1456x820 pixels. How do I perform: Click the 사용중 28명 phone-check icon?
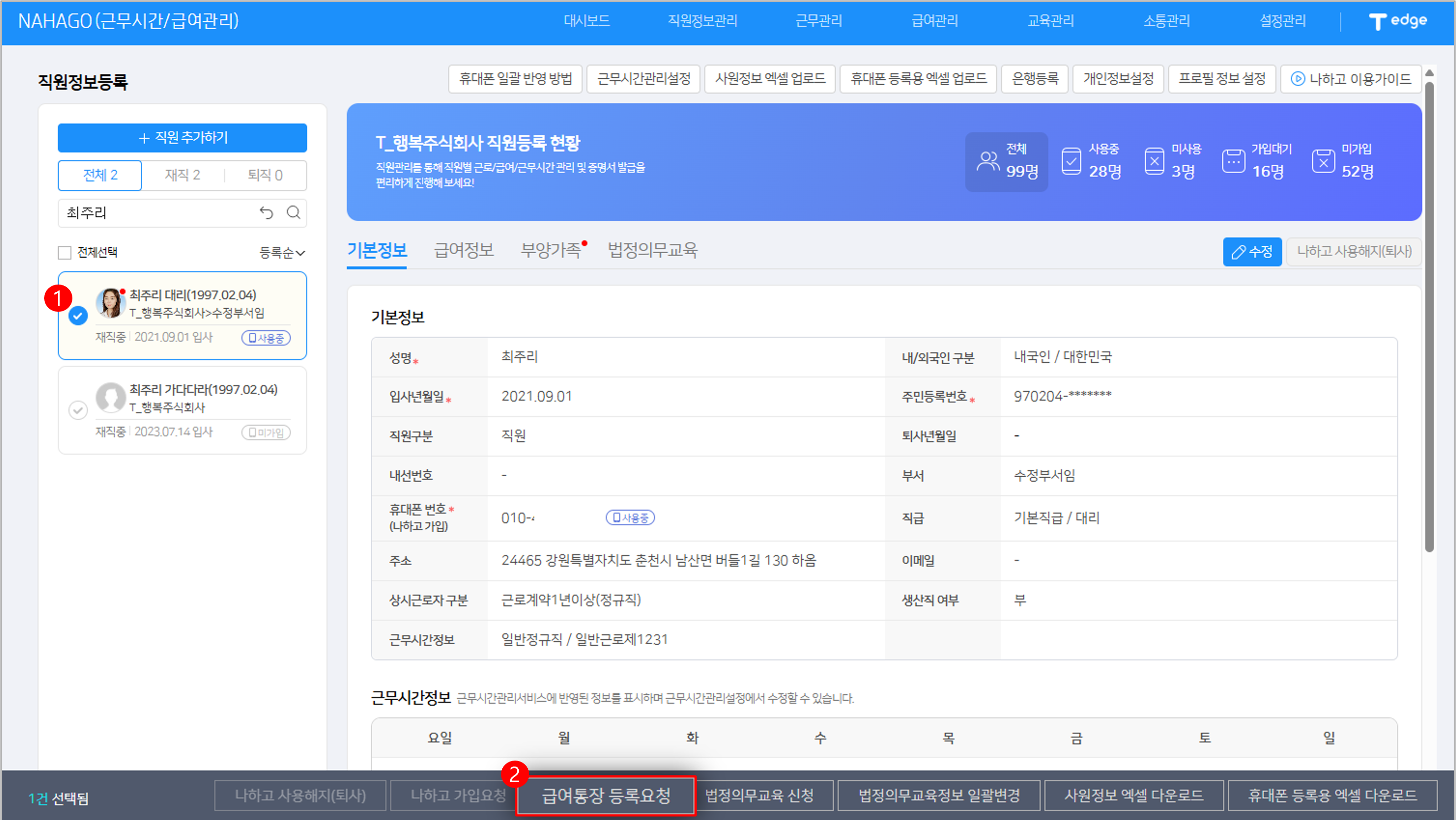(x=1071, y=162)
